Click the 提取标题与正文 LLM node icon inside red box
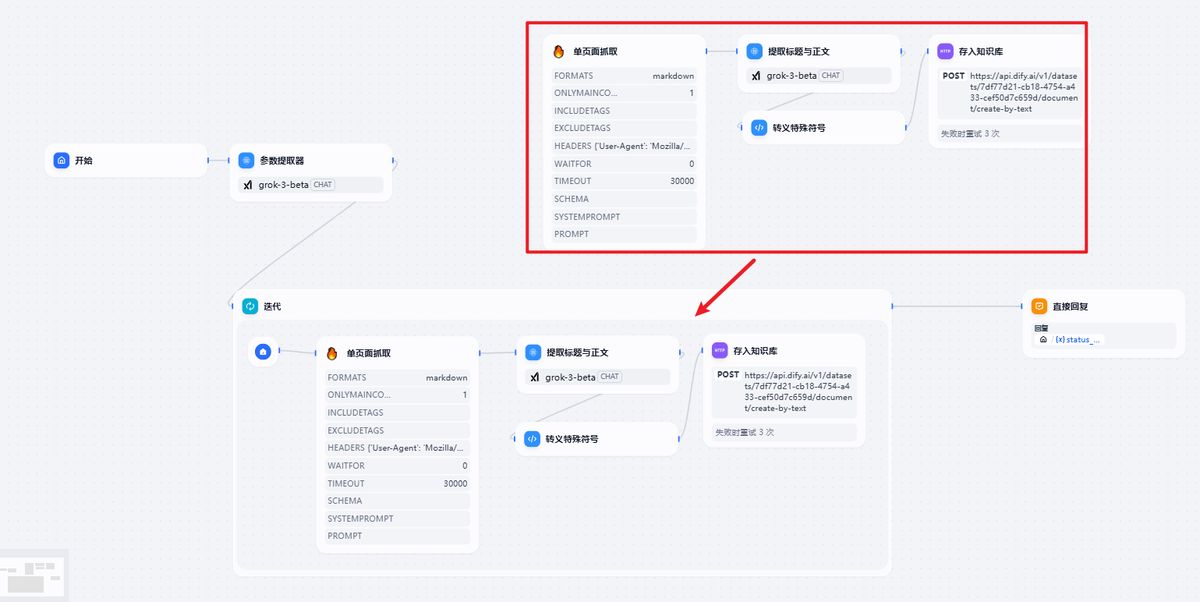This screenshot has width=1200, height=602. [x=754, y=50]
